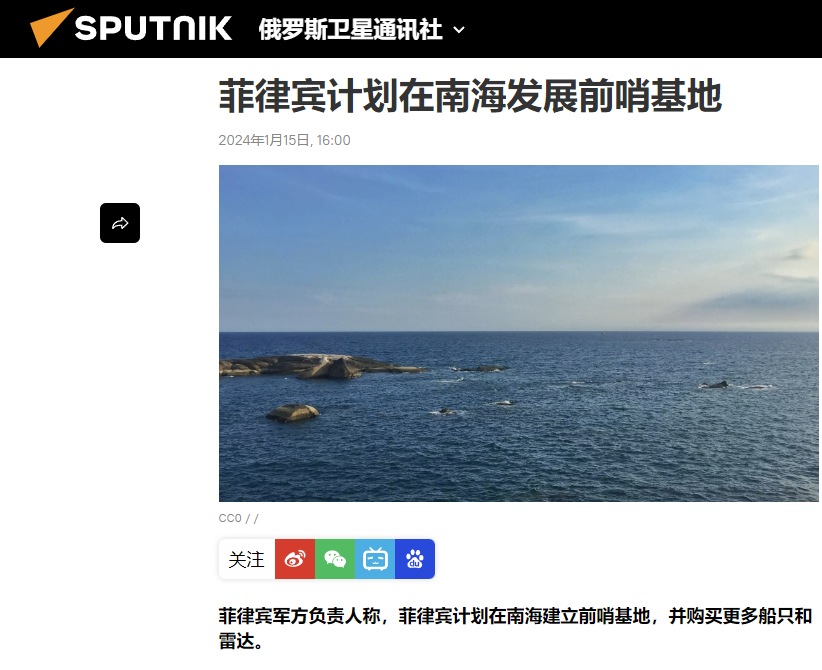This screenshot has height=670, width=822.
Task: Click the article headline 菲律宾计划在南海发展前哨基地
Action: click(470, 96)
